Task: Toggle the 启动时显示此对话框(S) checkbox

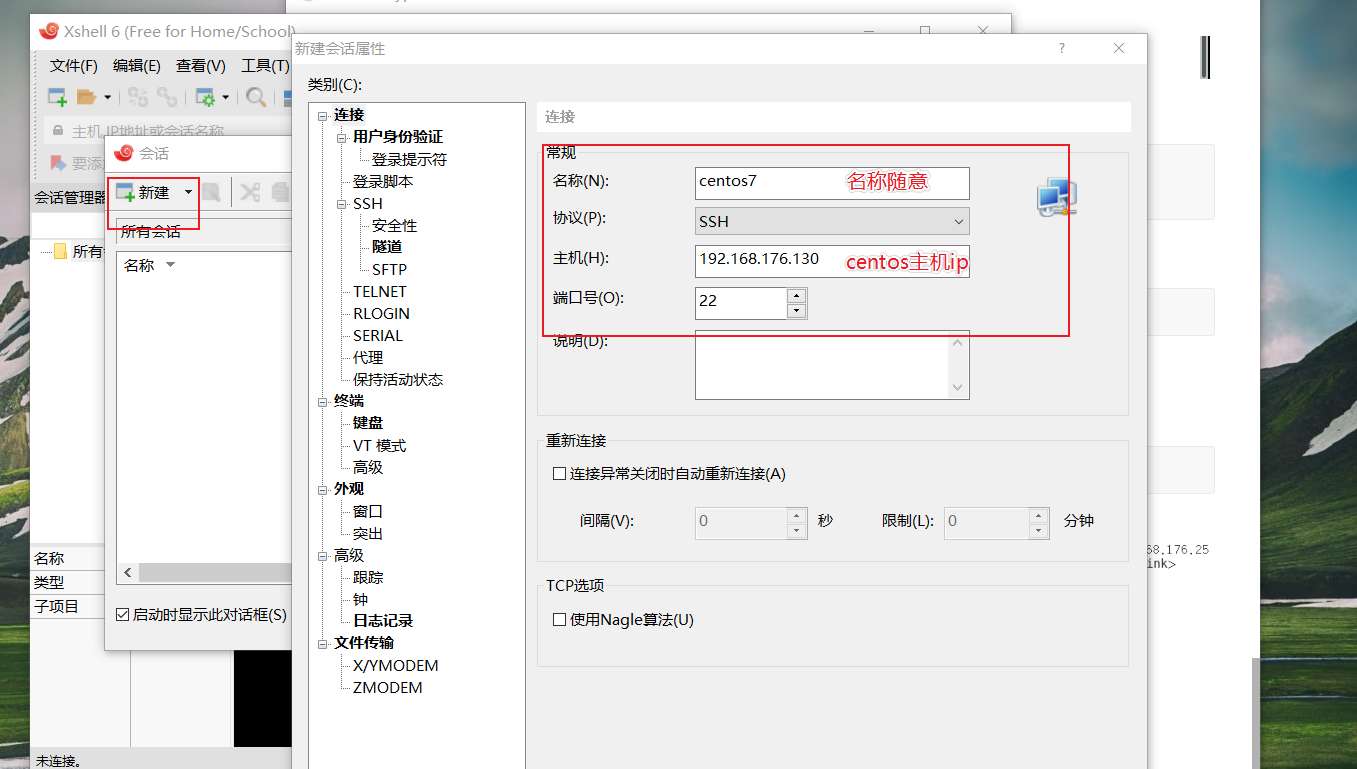Action: click(123, 615)
